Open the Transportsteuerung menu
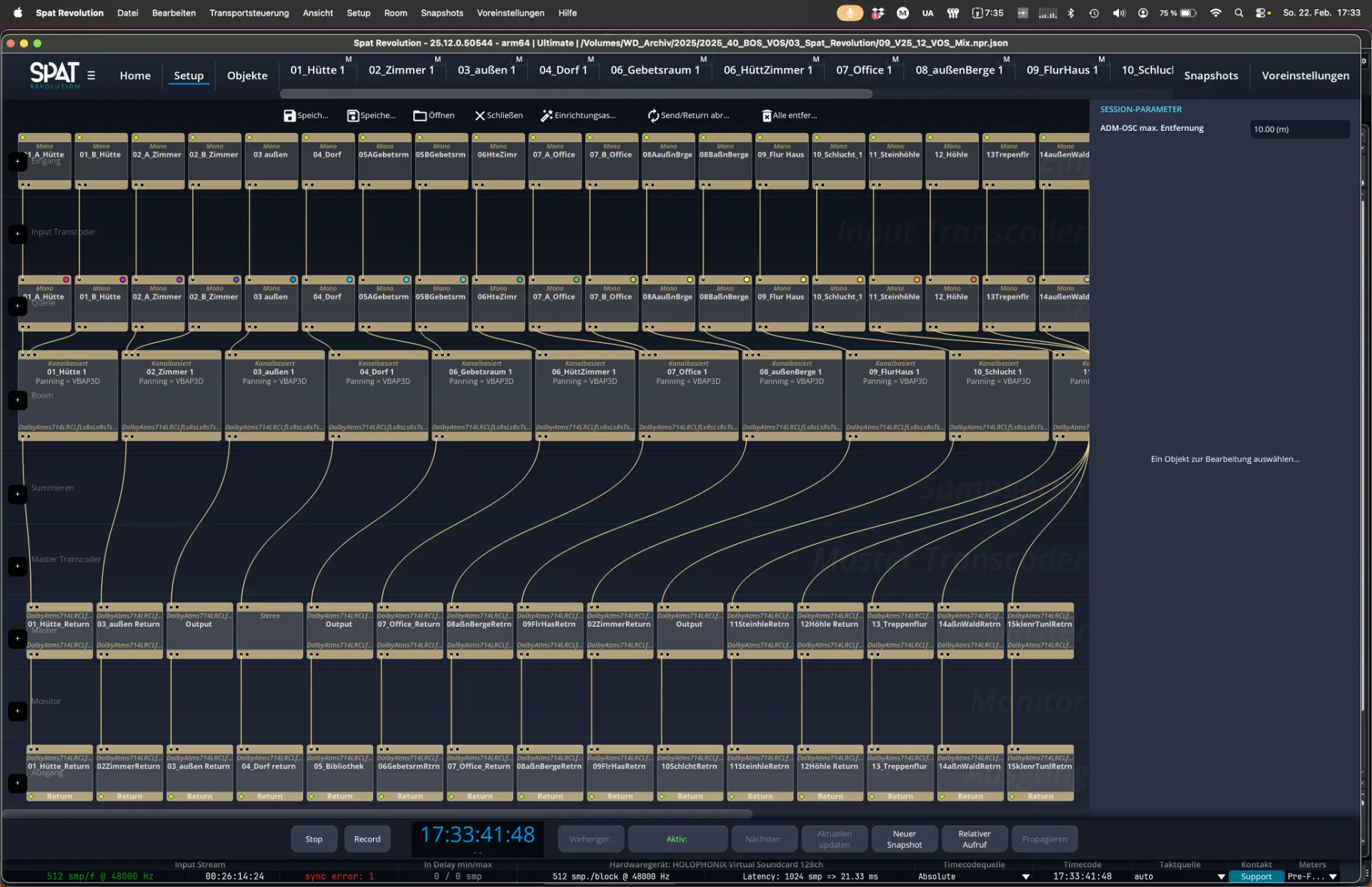1372x887 pixels. point(249,13)
